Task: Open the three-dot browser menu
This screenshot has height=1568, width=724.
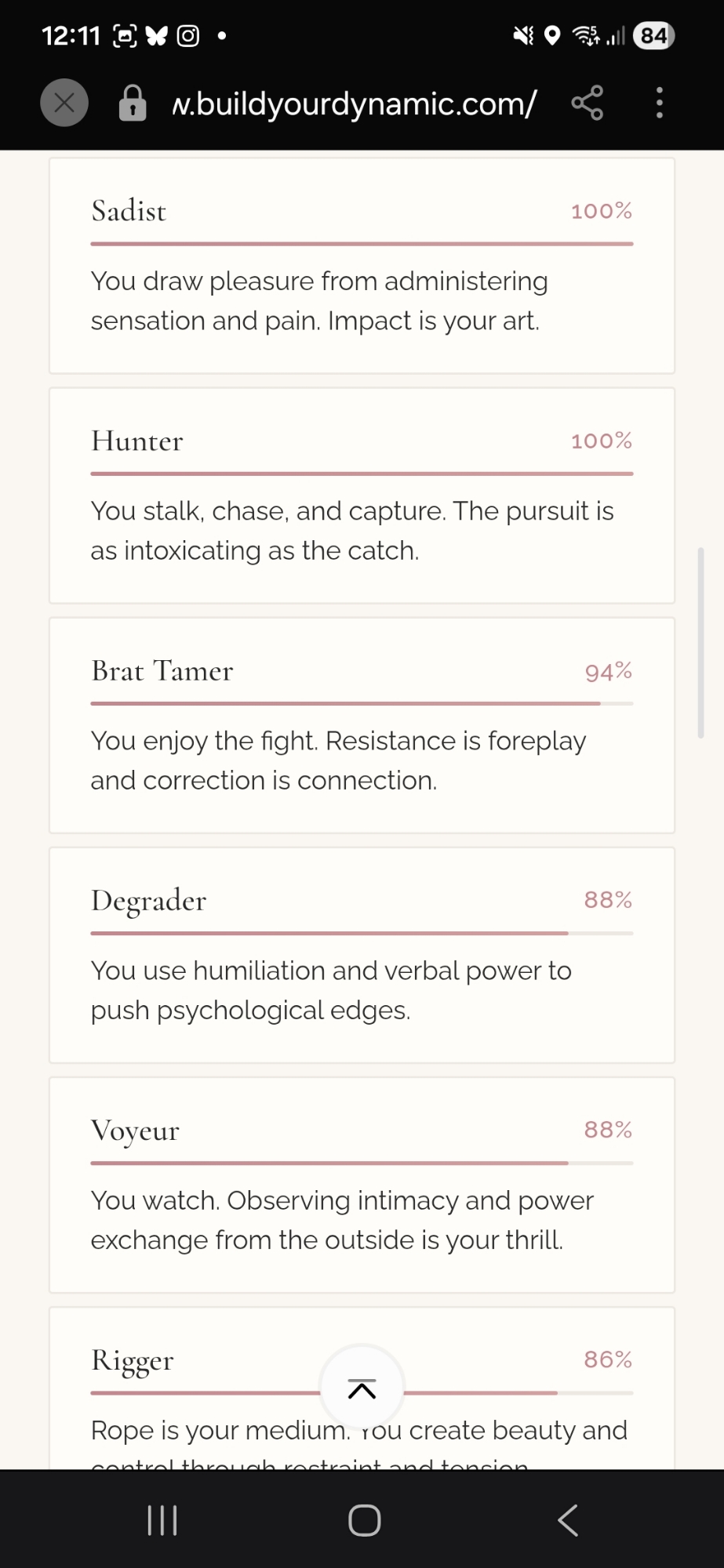Action: tap(659, 103)
